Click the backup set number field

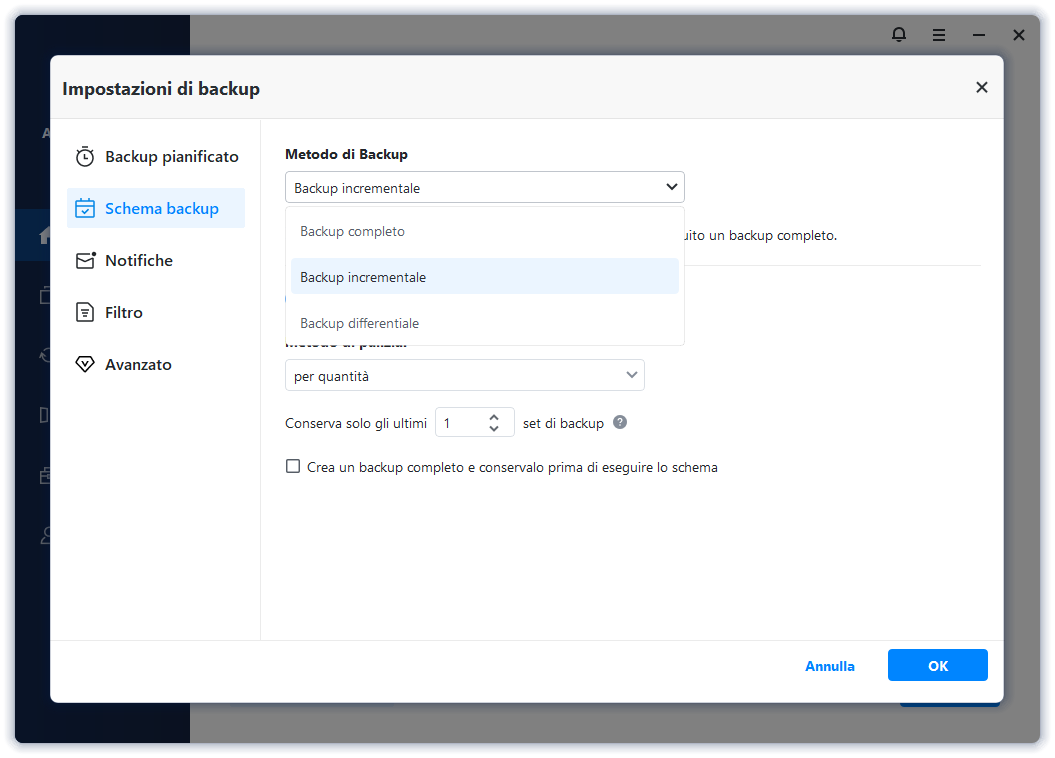coord(460,423)
